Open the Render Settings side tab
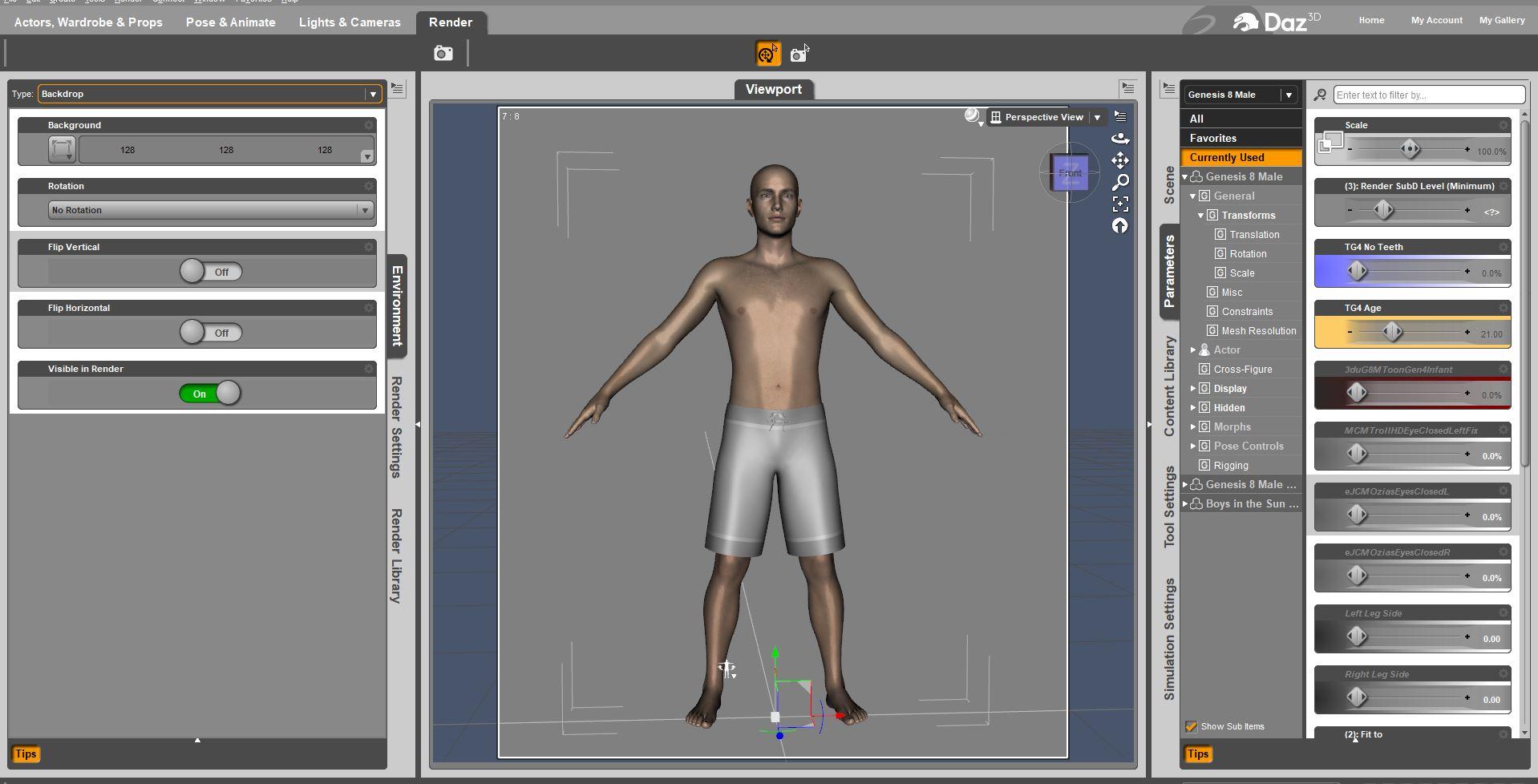 (396, 427)
